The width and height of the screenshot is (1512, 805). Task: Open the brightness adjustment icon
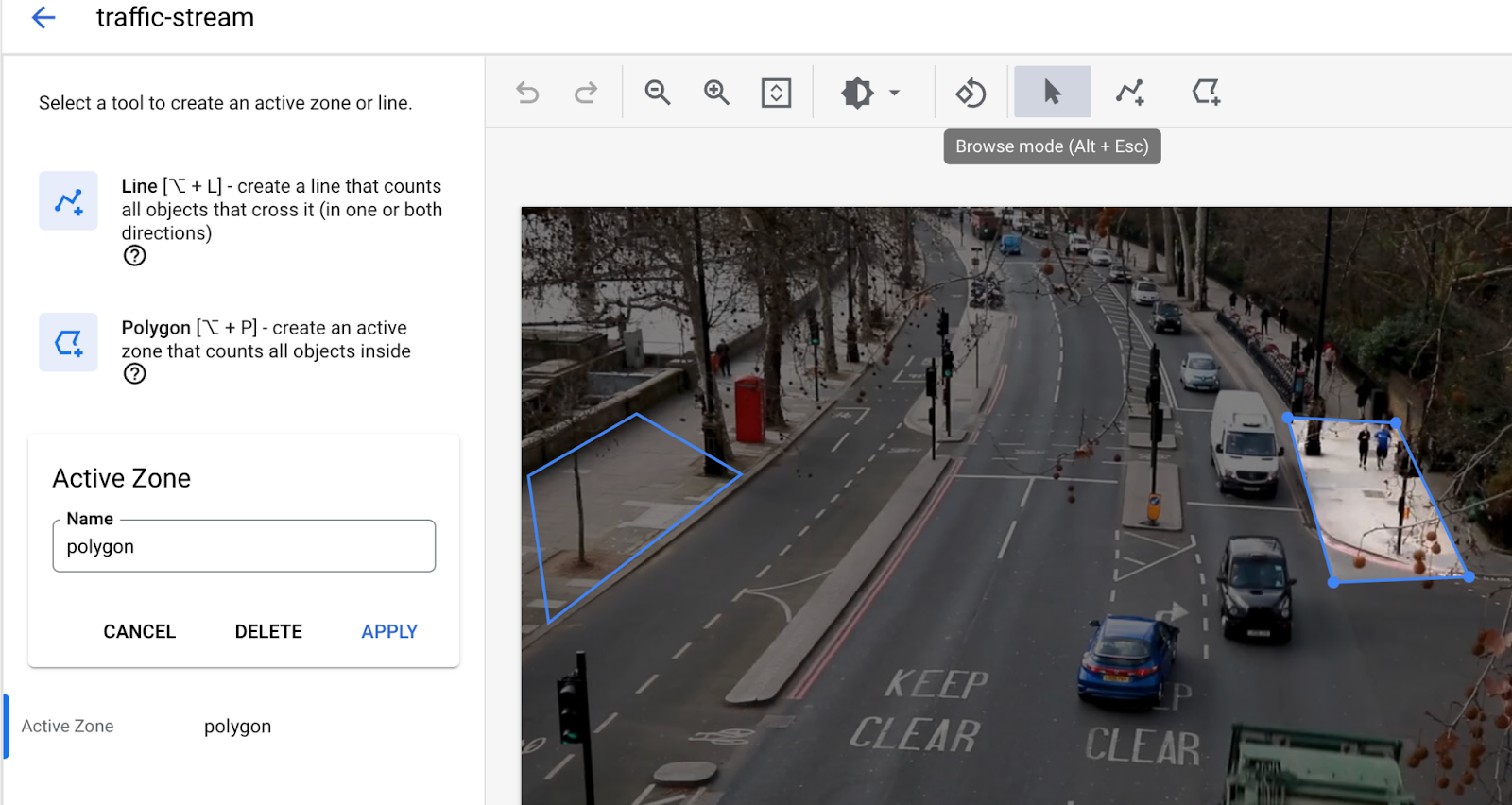(857, 93)
